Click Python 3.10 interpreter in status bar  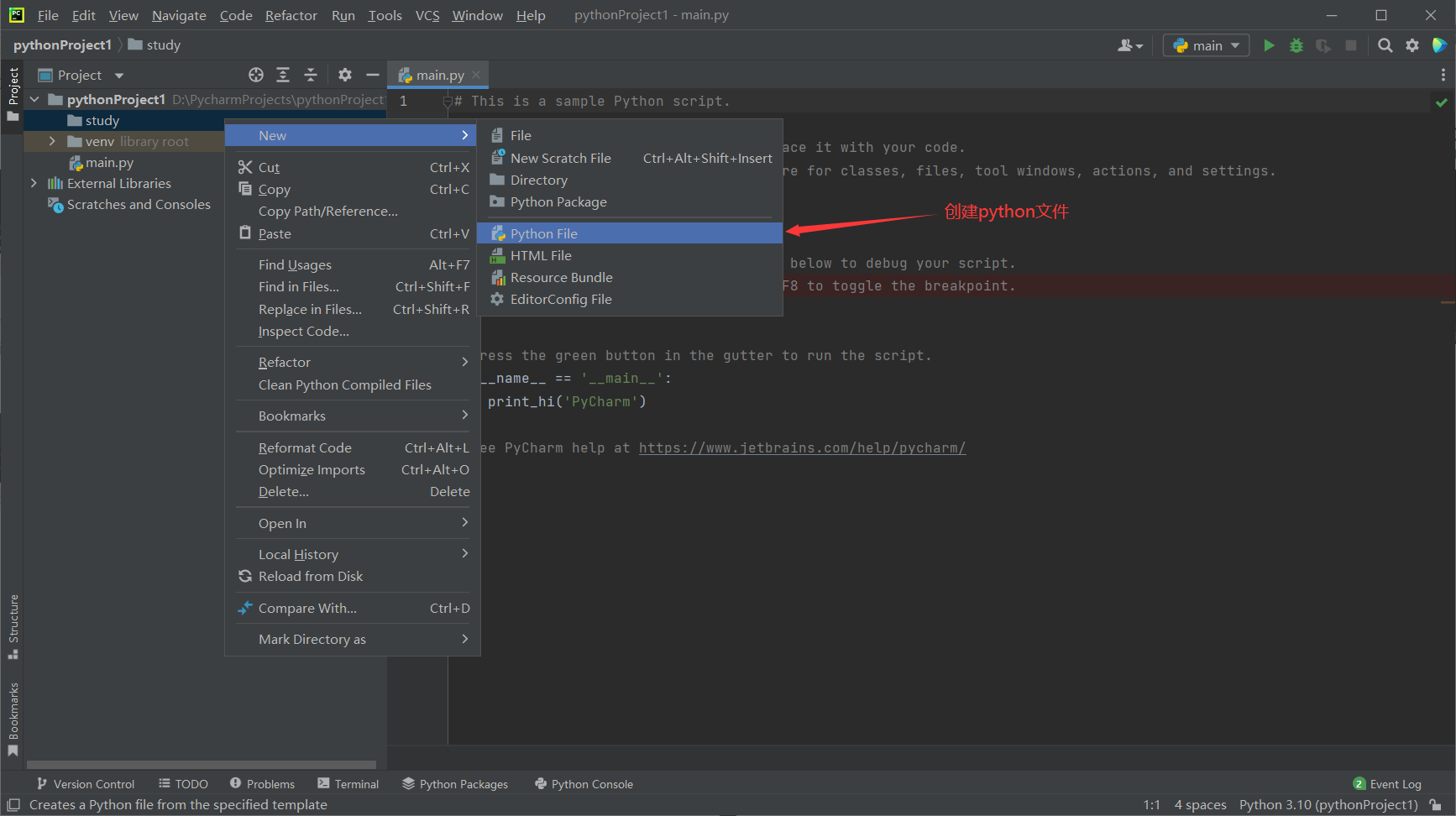[1328, 804]
